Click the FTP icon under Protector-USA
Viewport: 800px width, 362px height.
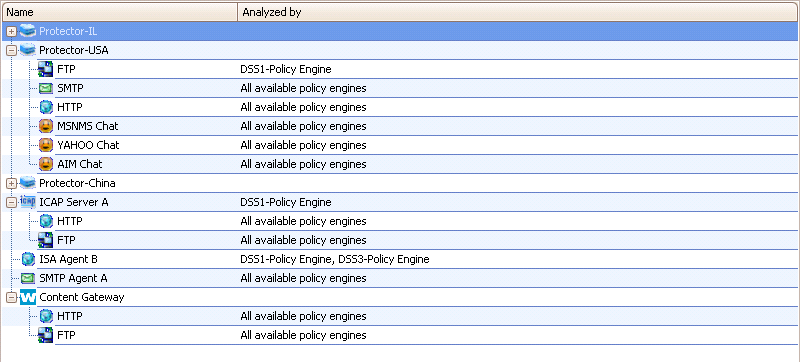(46, 69)
